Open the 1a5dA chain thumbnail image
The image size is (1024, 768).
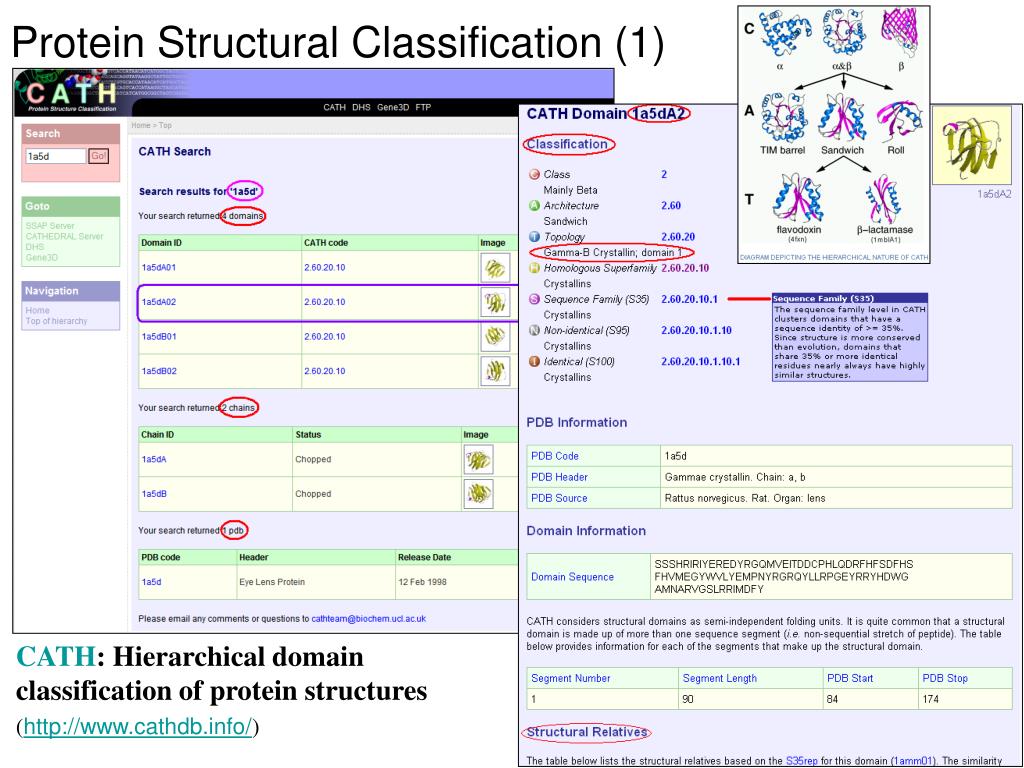point(478,460)
